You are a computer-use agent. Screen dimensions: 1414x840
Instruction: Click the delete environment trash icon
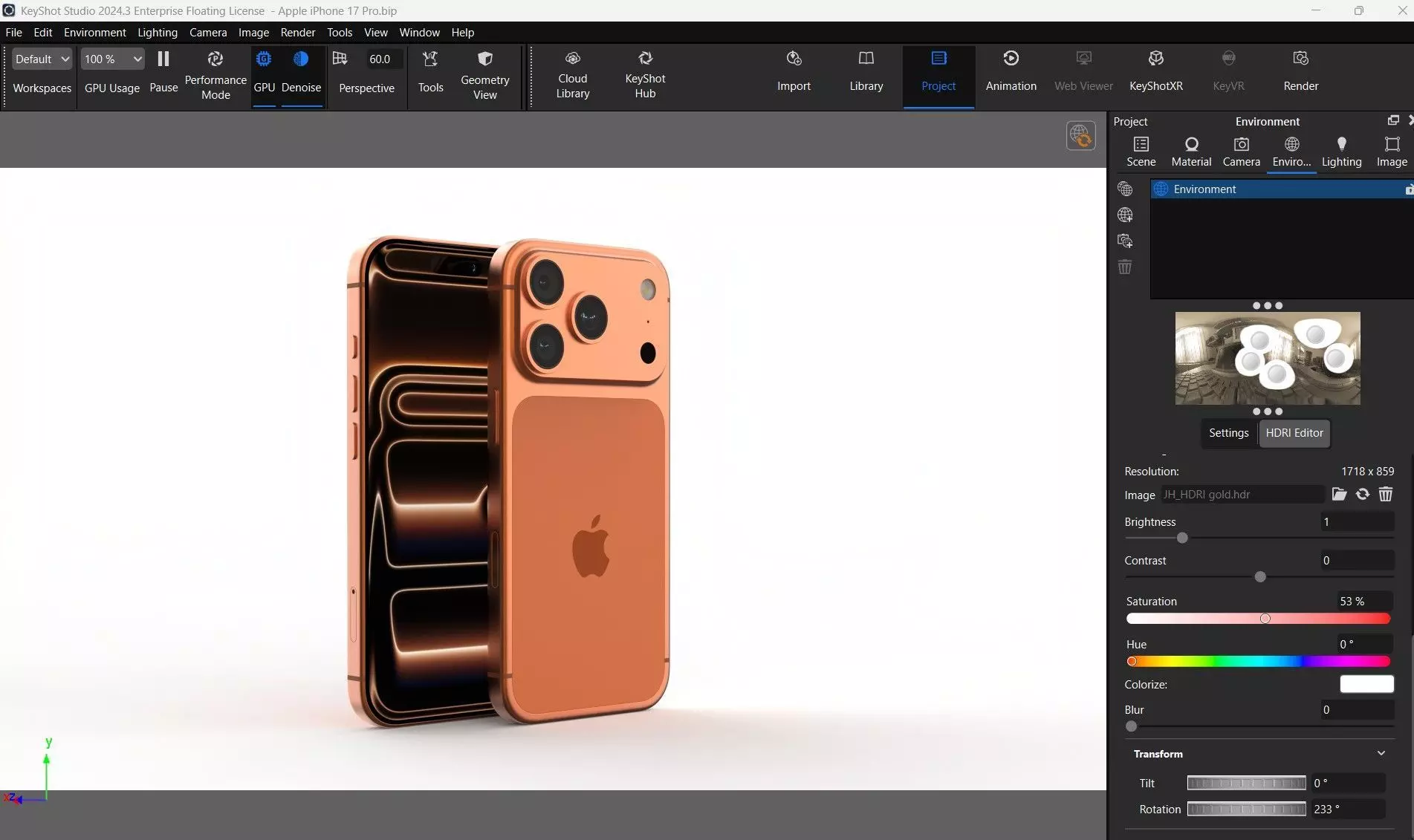tap(1124, 267)
